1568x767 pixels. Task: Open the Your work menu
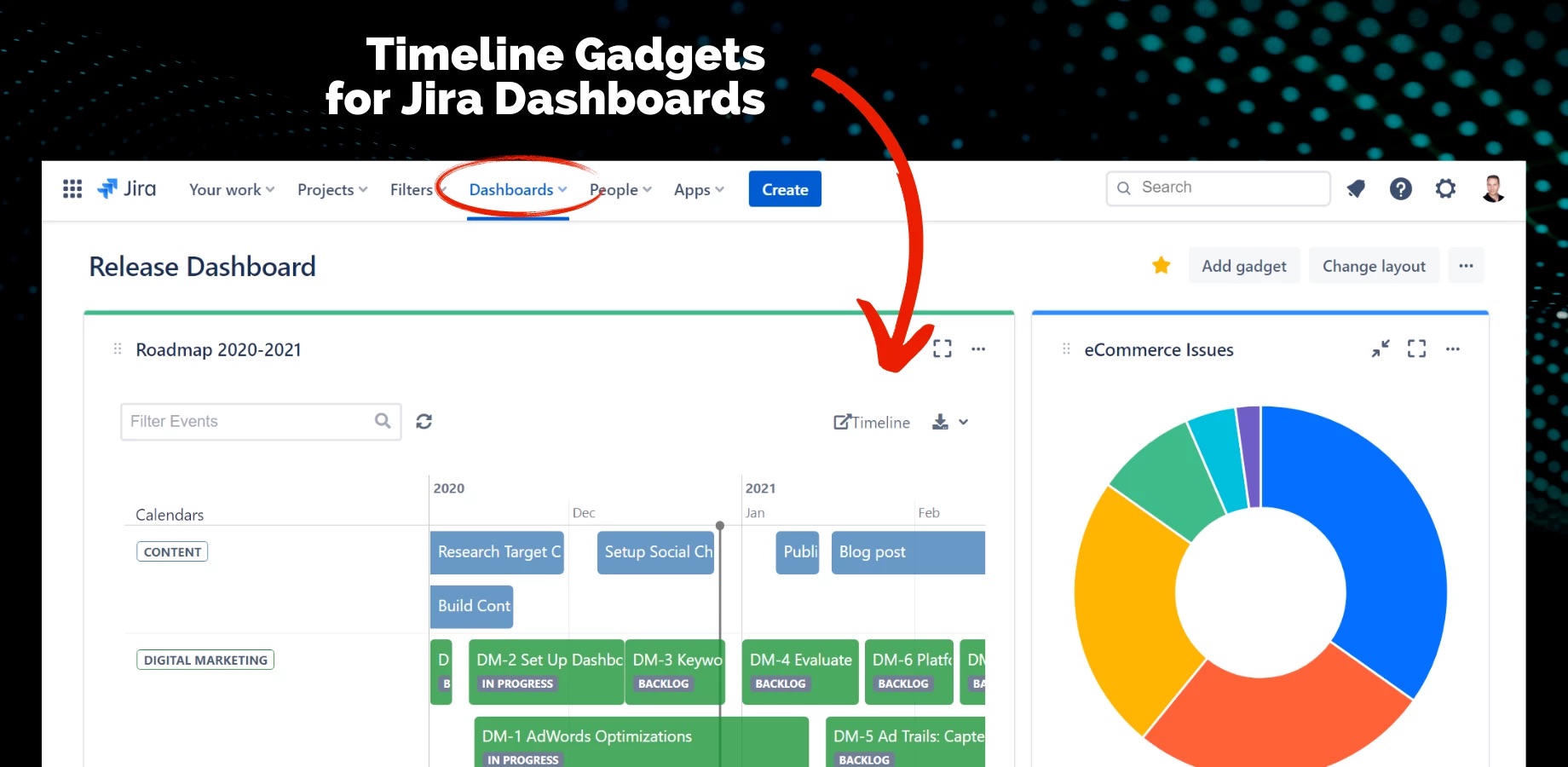click(x=232, y=189)
